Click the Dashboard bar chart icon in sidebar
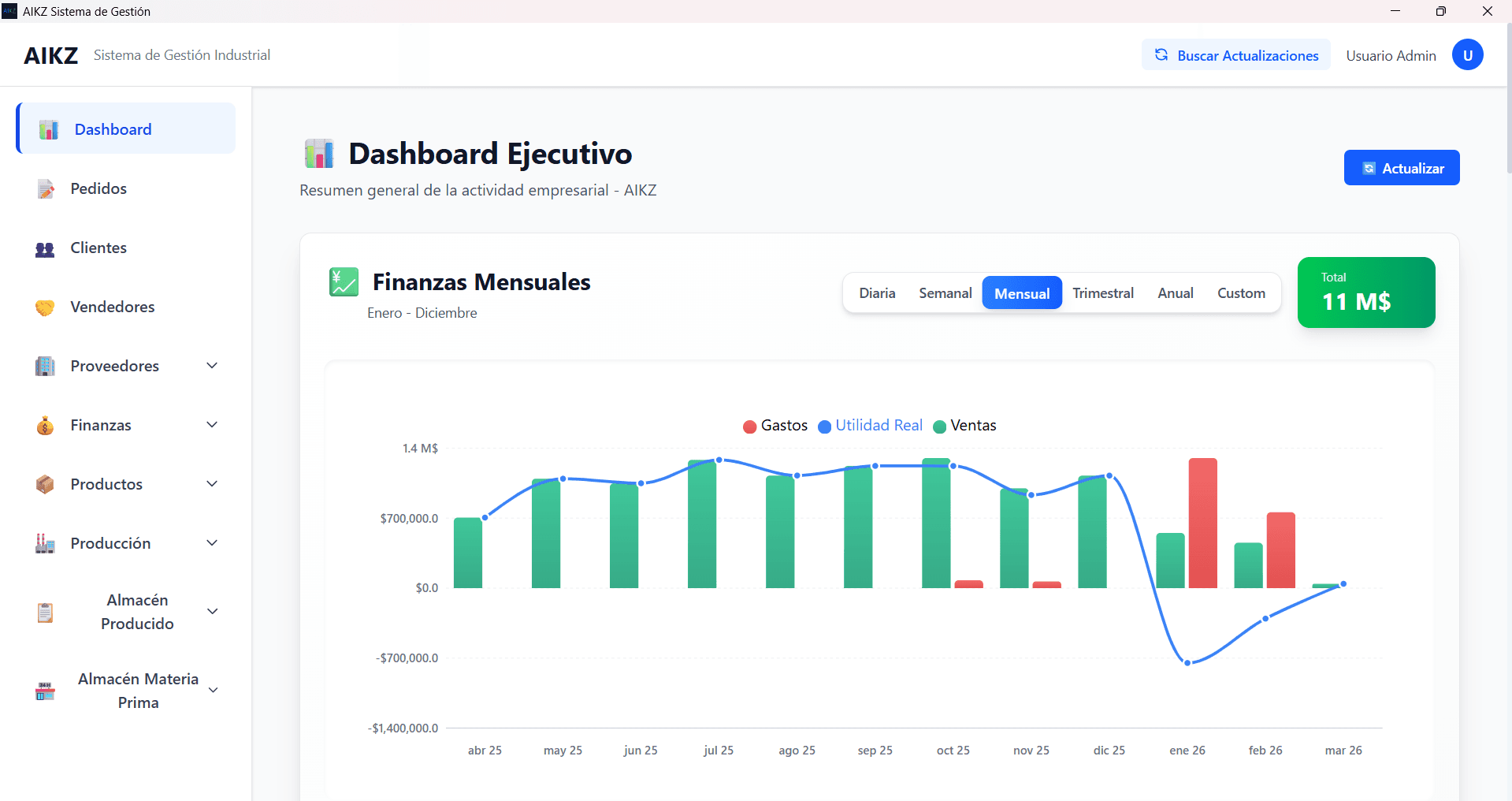This screenshot has height=801, width=1512. [49, 129]
